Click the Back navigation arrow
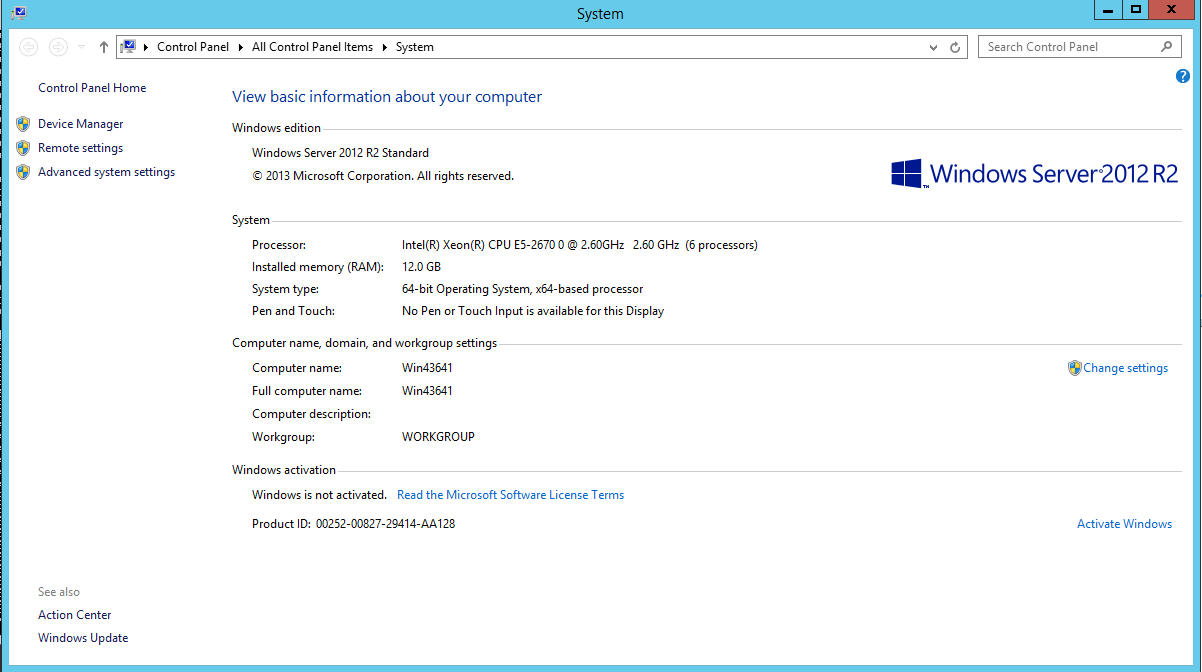This screenshot has height=672, width=1202. [28, 47]
